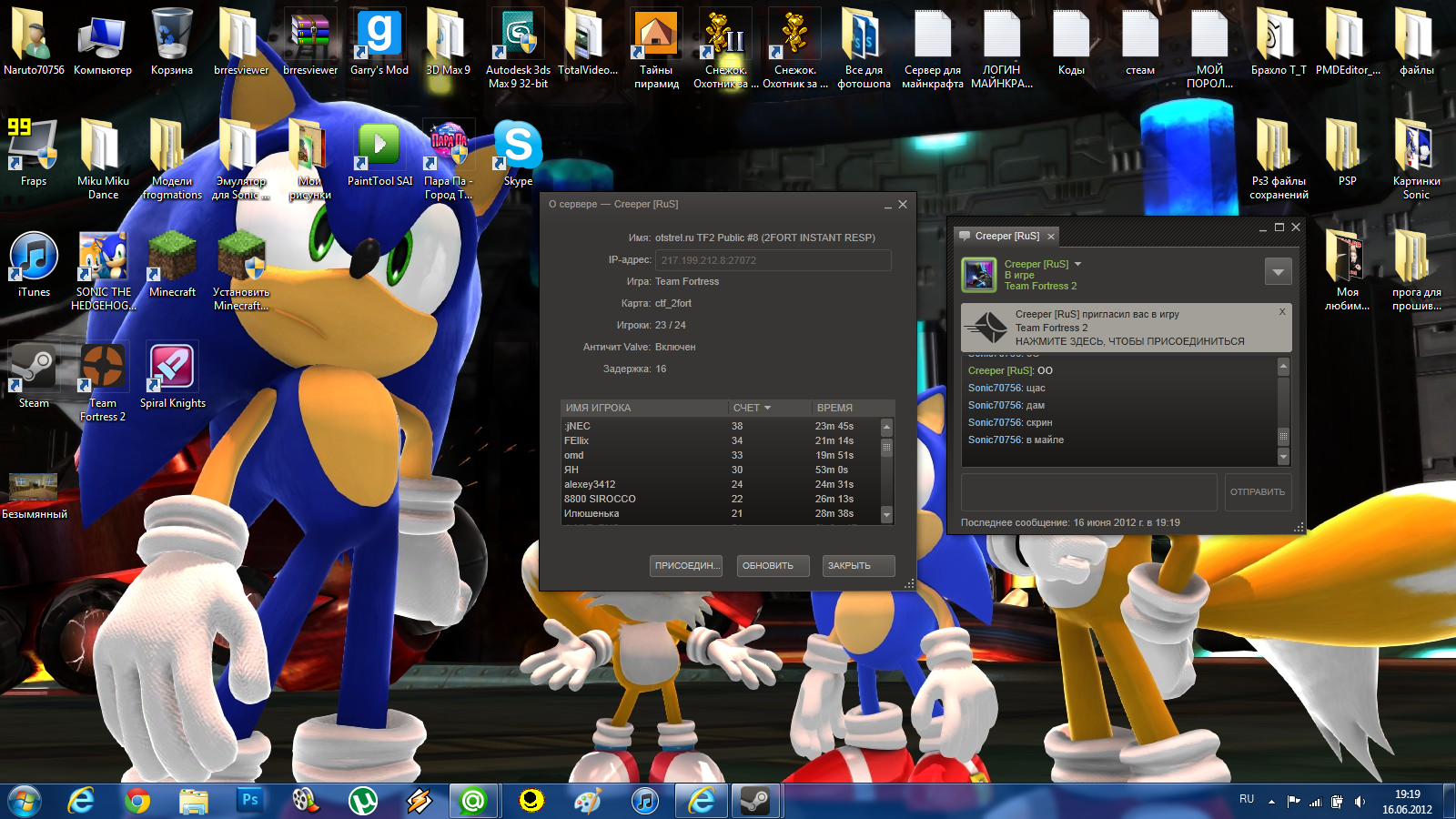Click down arrow of chat scrollbar

point(1284,456)
